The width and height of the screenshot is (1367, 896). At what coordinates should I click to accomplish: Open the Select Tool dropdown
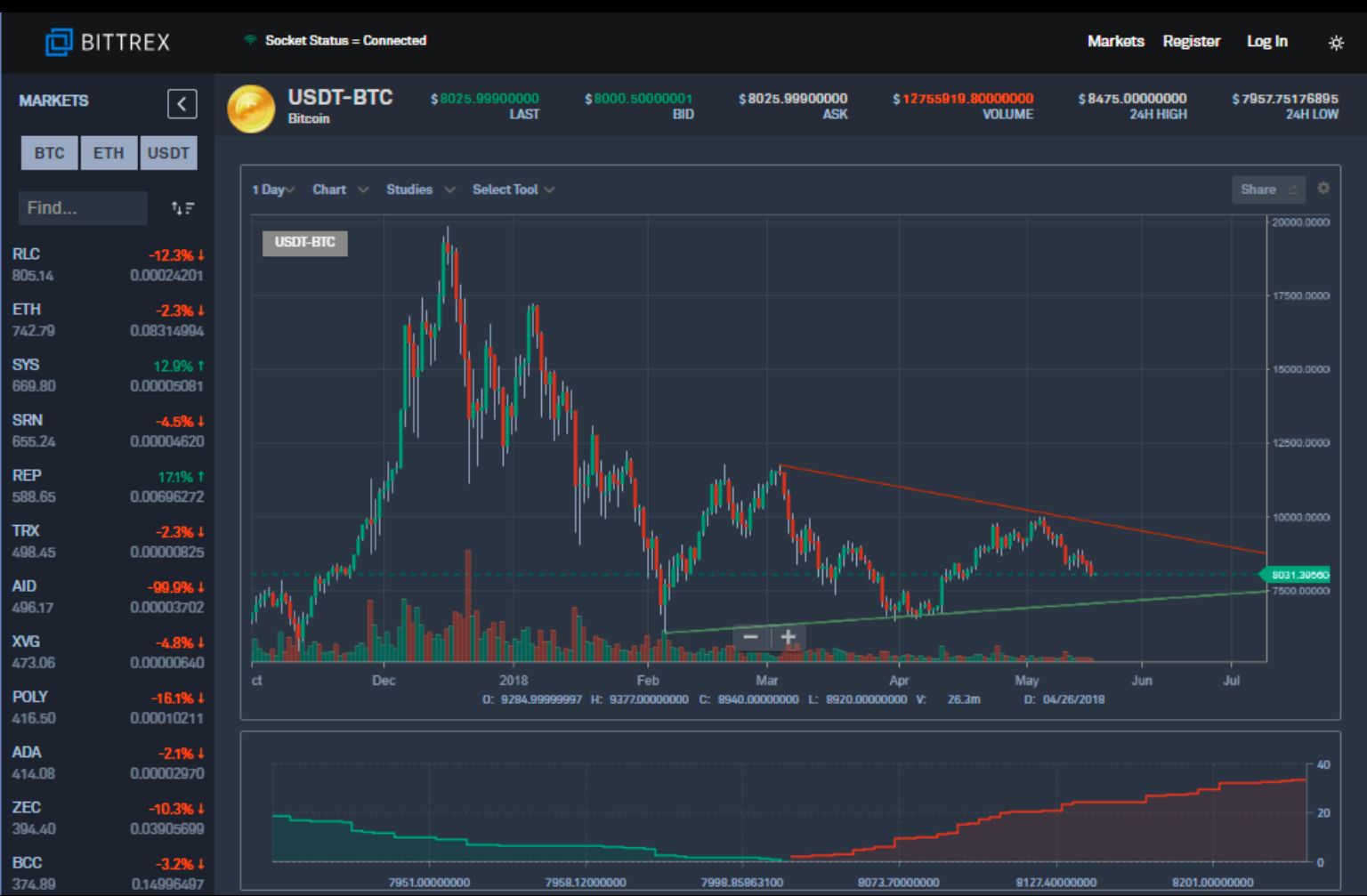[x=513, y=190]
